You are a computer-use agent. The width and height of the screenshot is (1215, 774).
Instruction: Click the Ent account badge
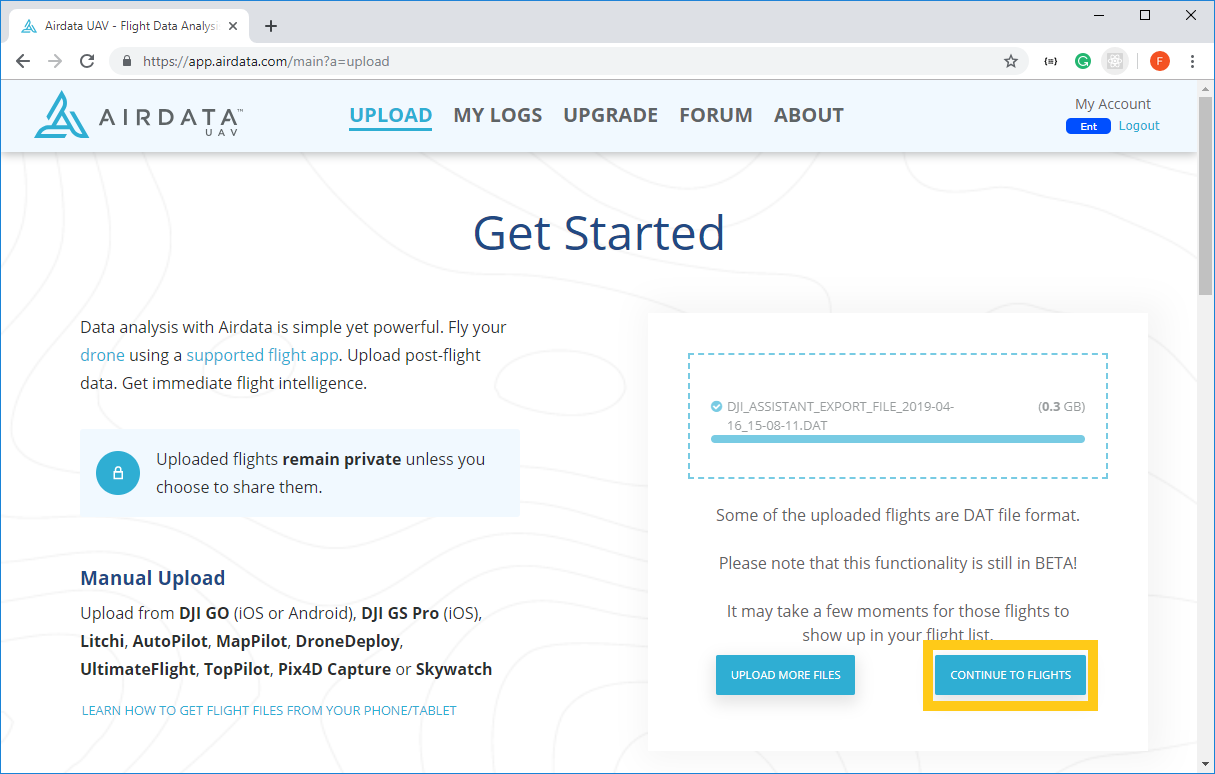click(x=1088, y=126)
